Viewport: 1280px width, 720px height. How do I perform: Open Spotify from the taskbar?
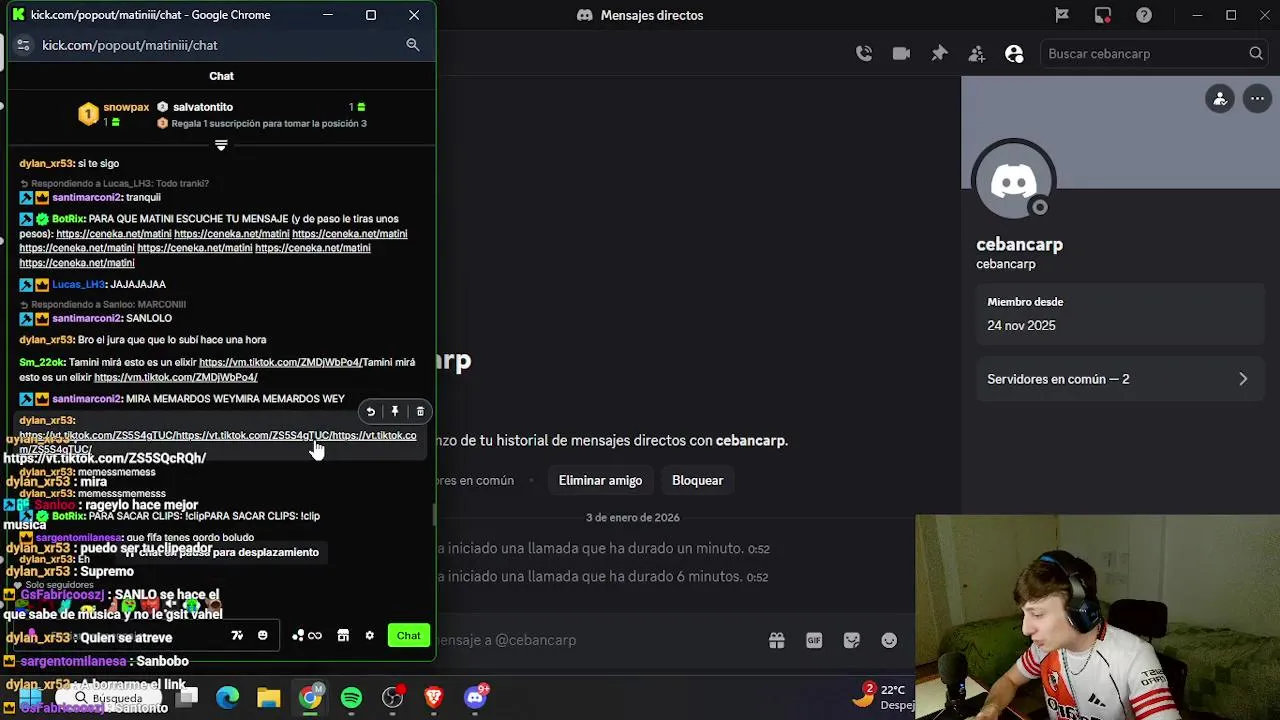pyautogui.click(x=351, y=697)
